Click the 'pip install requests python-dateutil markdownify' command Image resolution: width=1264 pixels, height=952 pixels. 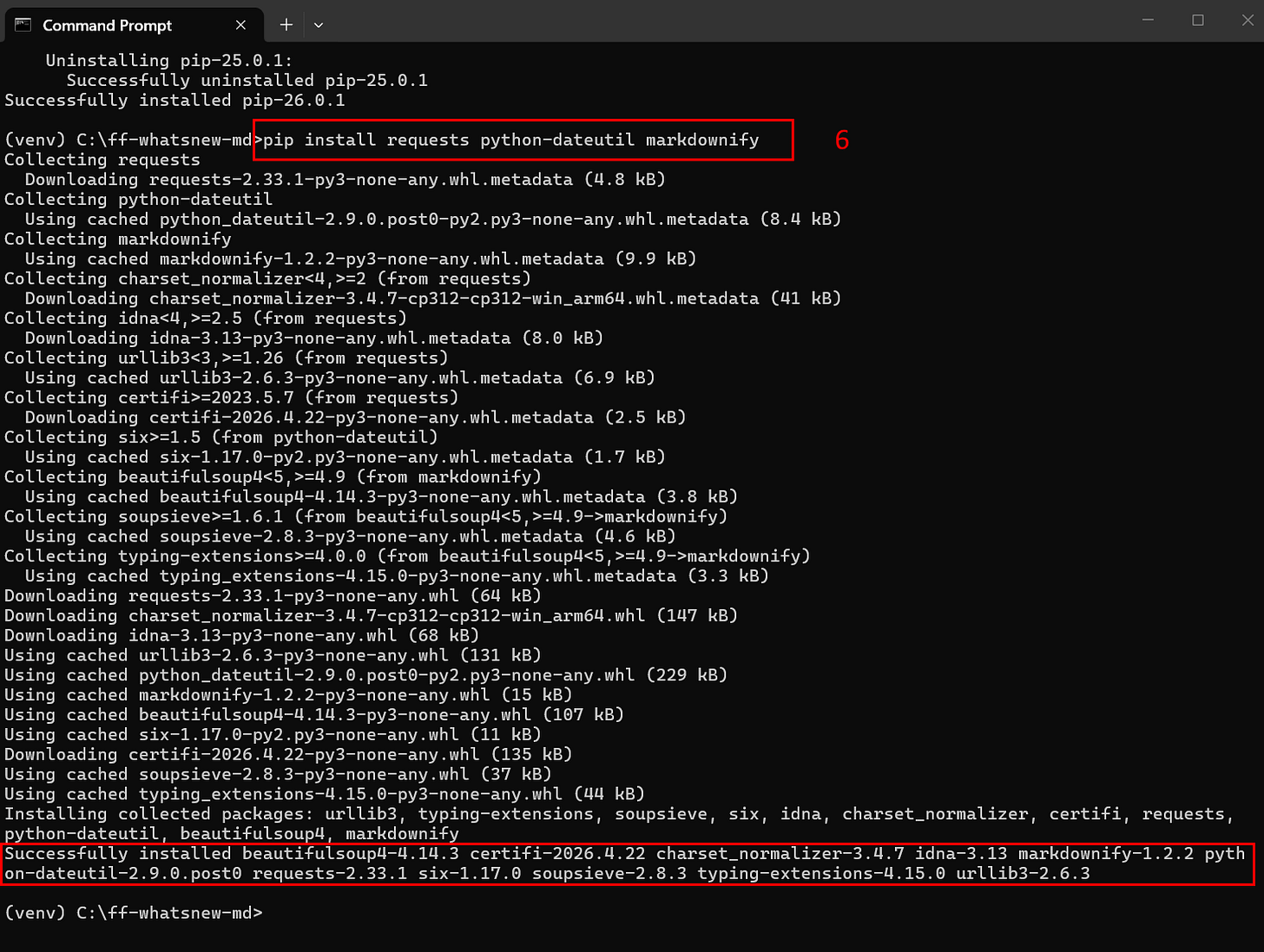(511, 140)
